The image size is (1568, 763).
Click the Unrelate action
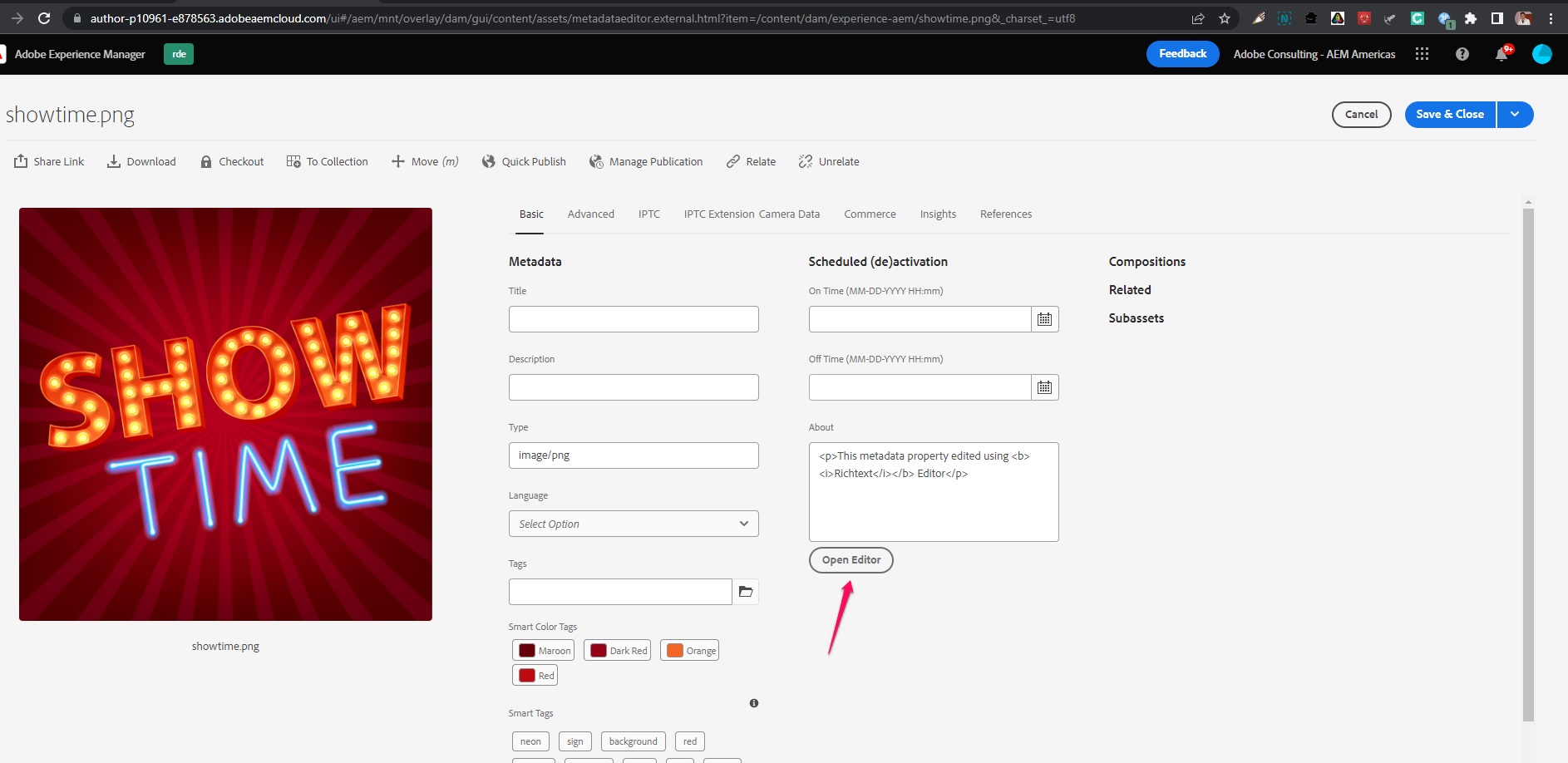[x=829, y=161]
